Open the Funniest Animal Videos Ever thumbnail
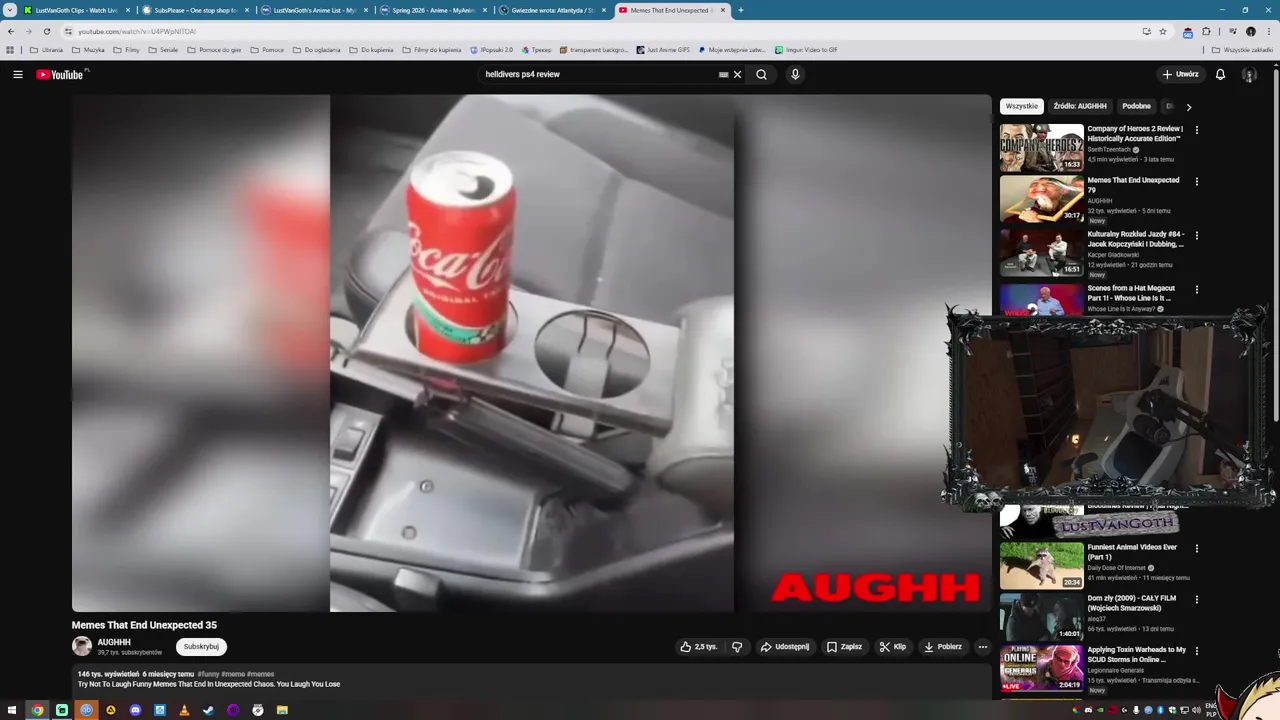Viewport: 1280px width, 720px height. click(x=1041, y=566)
